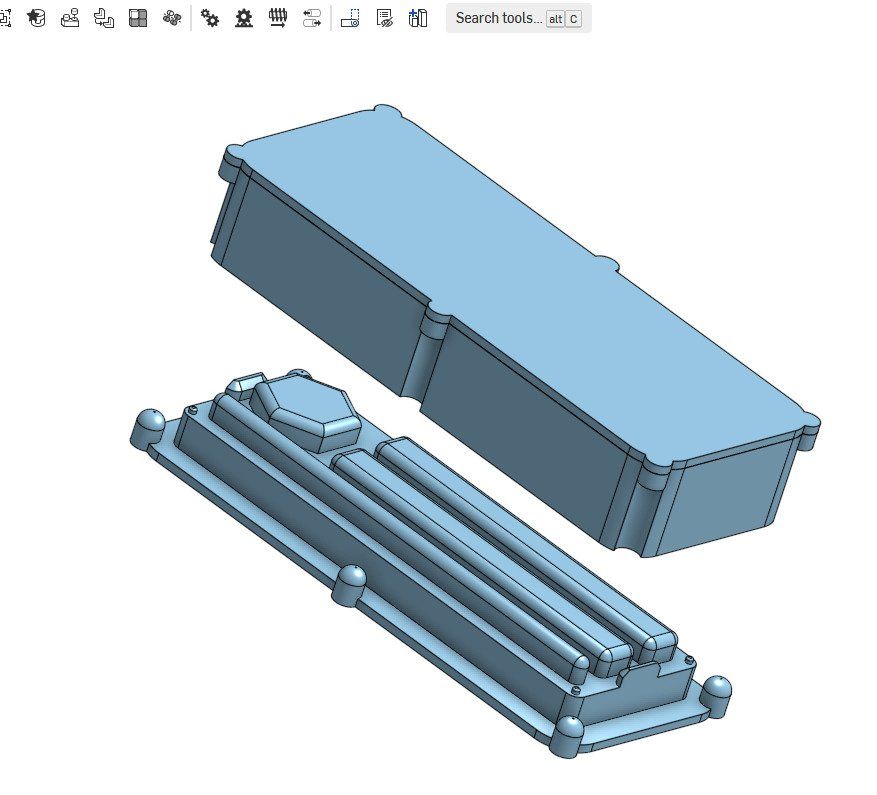
Task: Open the Exploded view tool
Action: coord(350,16)
